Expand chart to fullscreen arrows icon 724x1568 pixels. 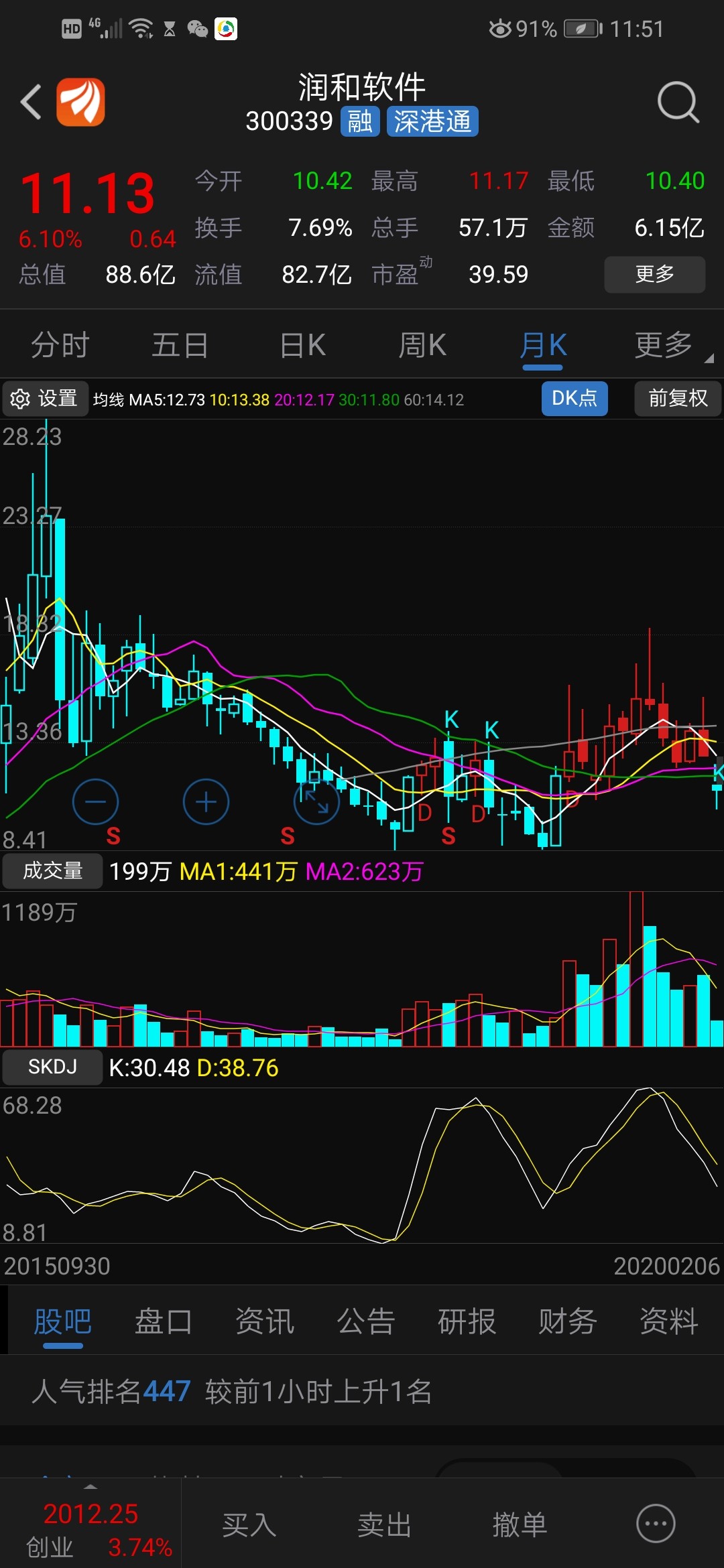point(316,801)
